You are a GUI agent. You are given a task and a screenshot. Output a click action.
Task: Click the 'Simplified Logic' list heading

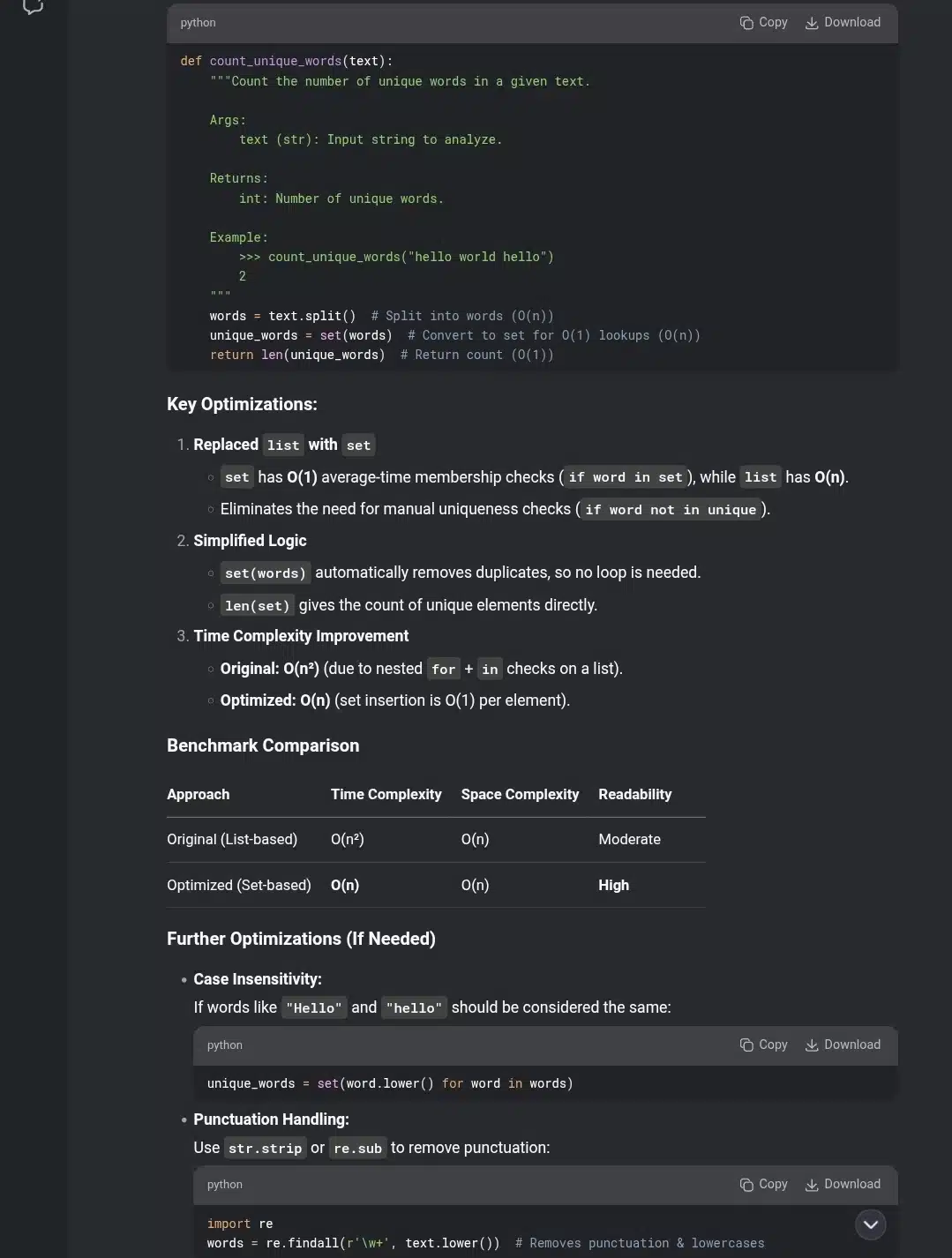pyautogui.click(x=250, y=541)
